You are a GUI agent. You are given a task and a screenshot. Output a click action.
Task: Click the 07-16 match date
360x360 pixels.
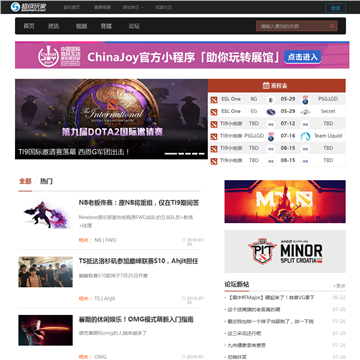[288, 136]
